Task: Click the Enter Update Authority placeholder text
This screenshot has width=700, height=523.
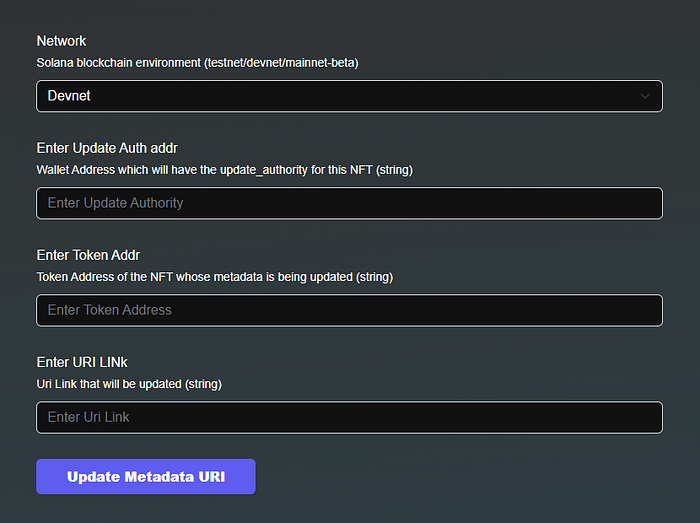Action: coord(116,203)
